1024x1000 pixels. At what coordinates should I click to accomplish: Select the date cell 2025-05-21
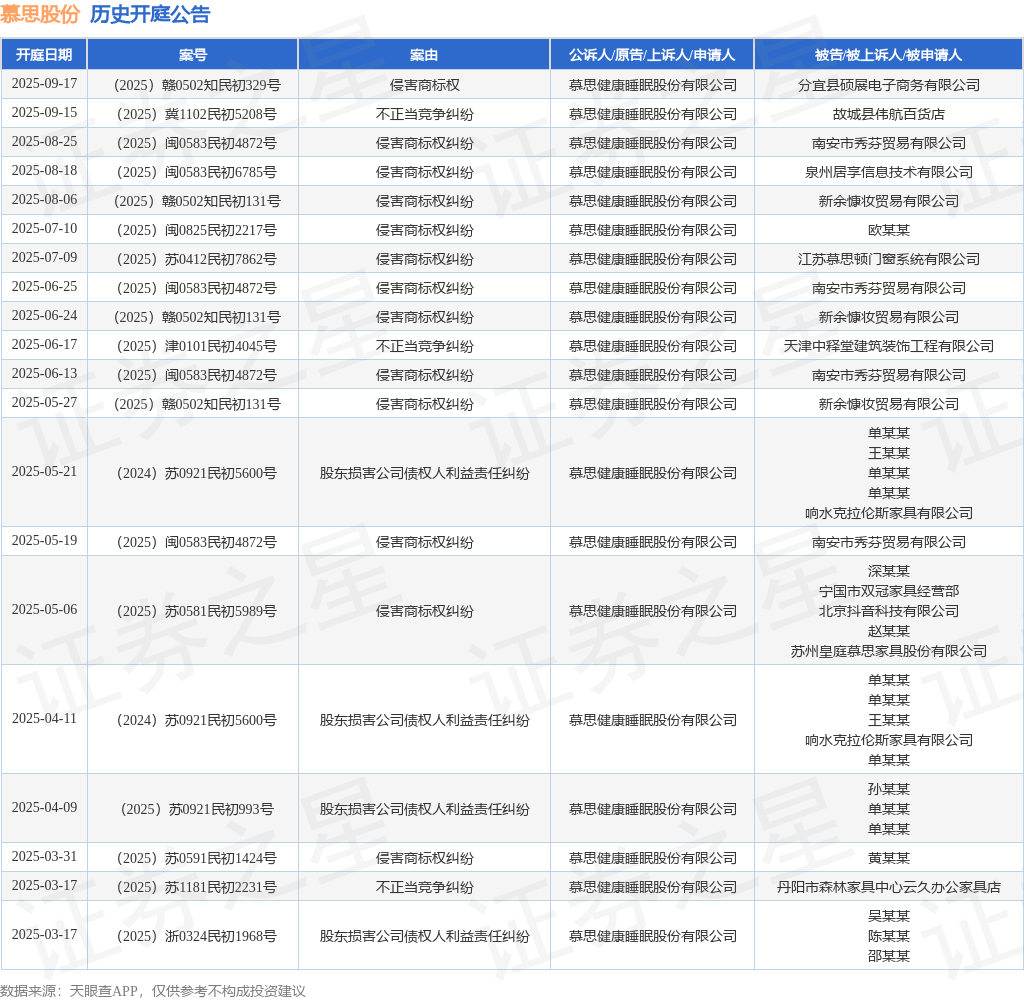44,472
